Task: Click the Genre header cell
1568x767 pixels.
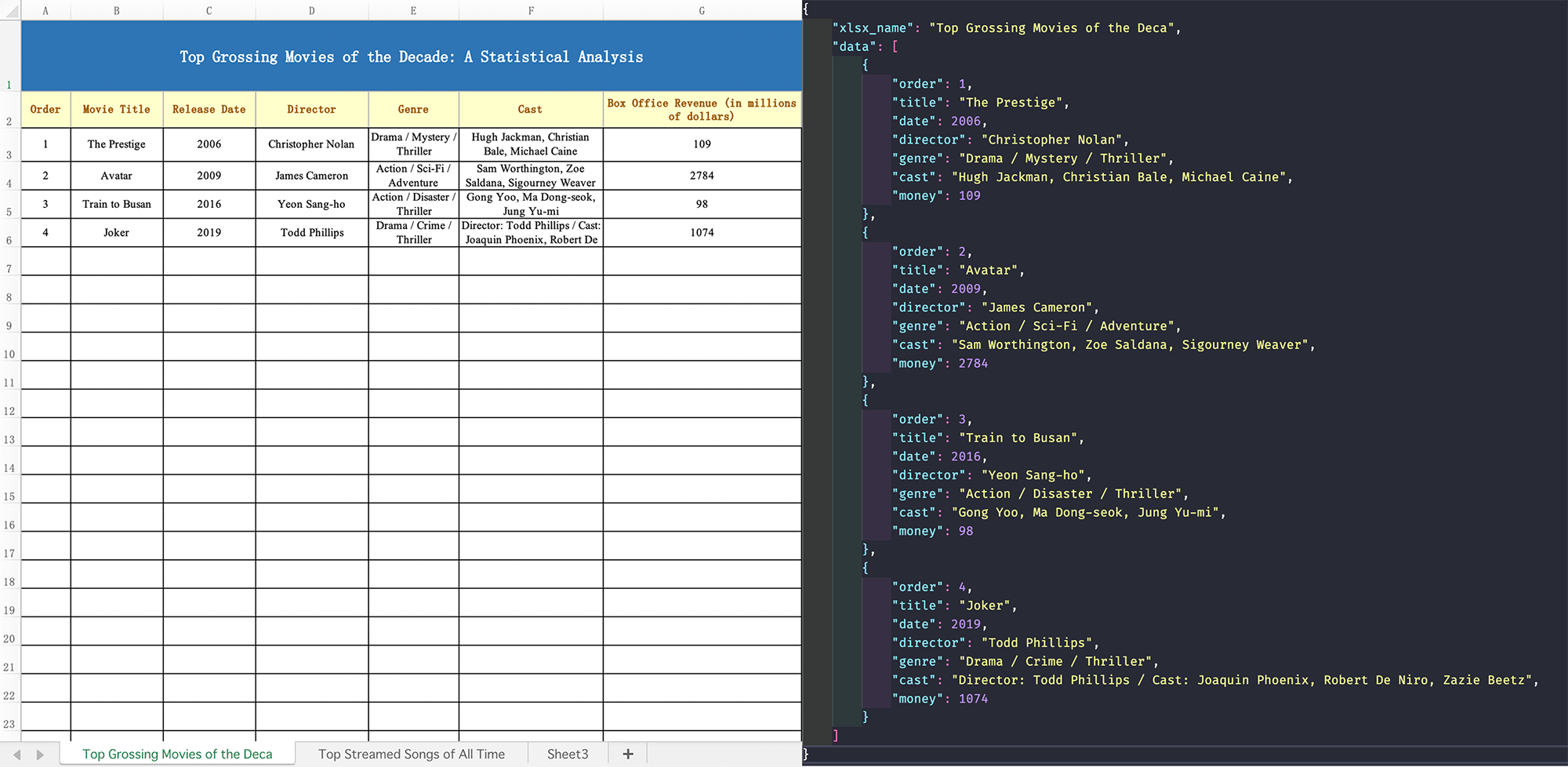Action: 413,110
